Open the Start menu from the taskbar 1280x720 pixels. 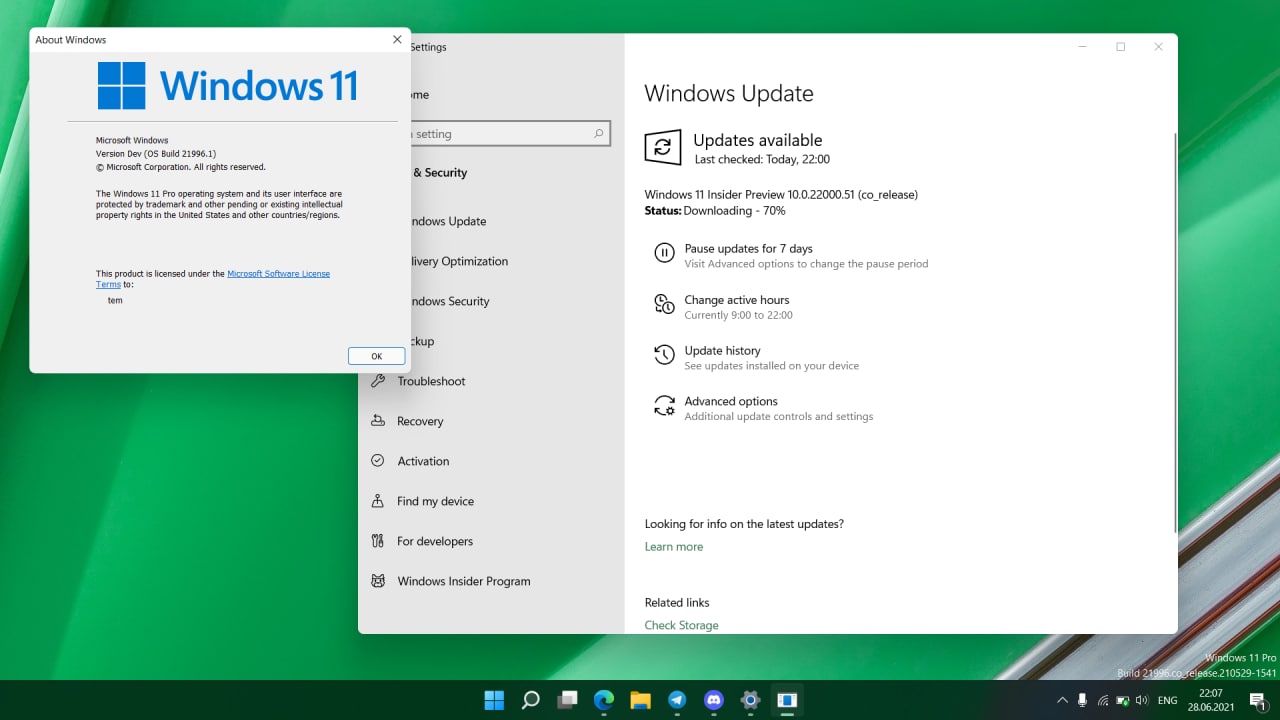(494, 700)
